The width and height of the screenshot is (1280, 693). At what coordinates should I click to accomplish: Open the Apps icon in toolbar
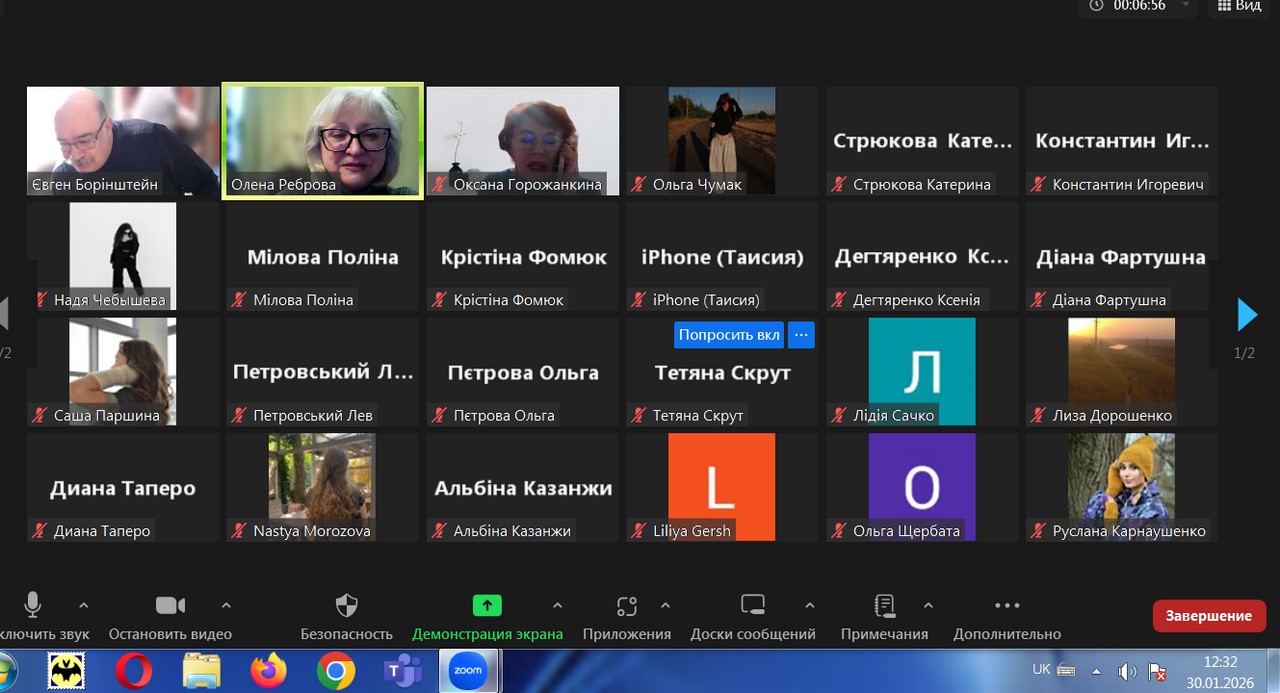[627, 606]
